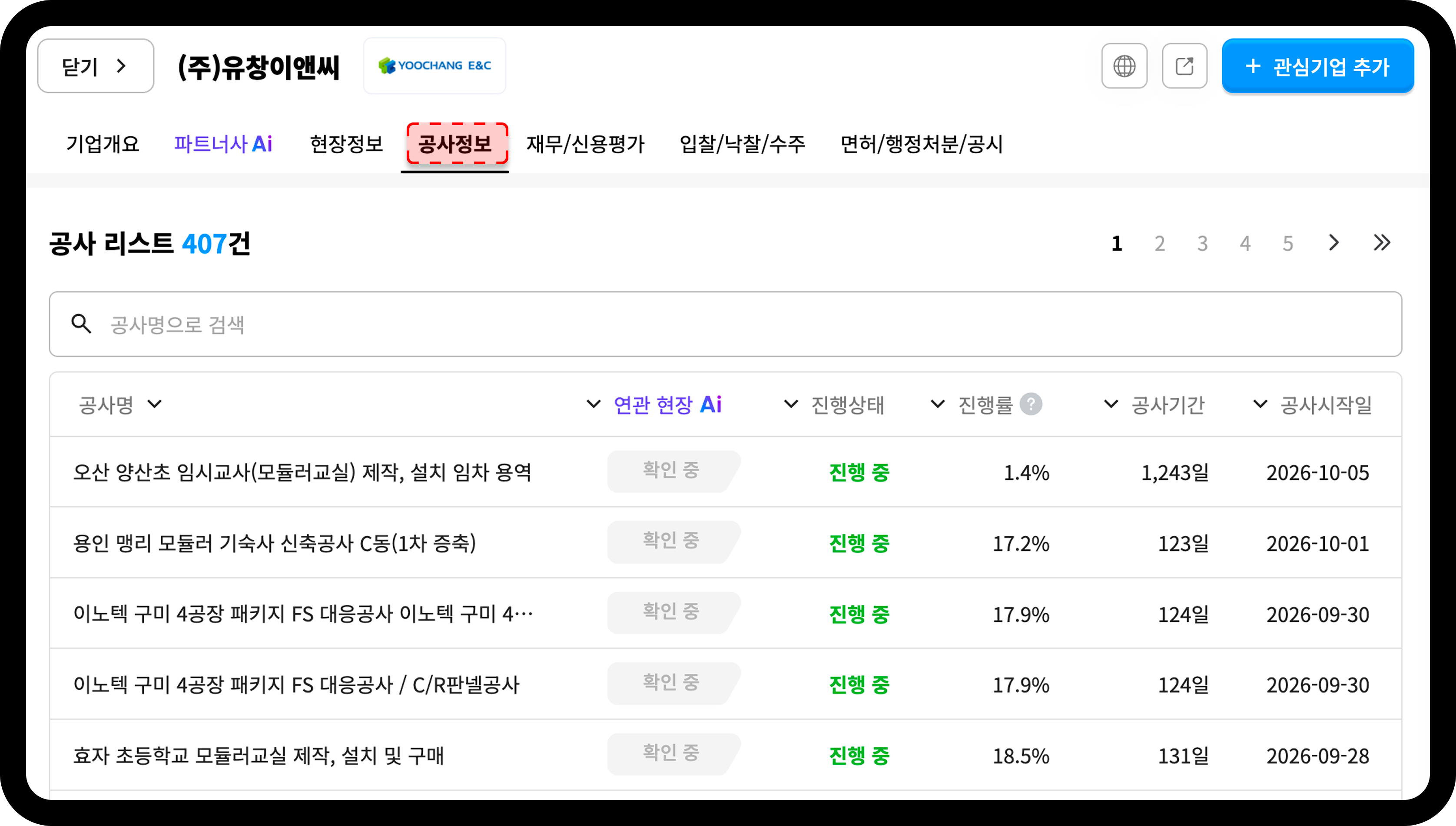The image size is (1456, 826).
Task: Click 진행 중 status in 오산 양산초 row
Action: click(859, 472)
